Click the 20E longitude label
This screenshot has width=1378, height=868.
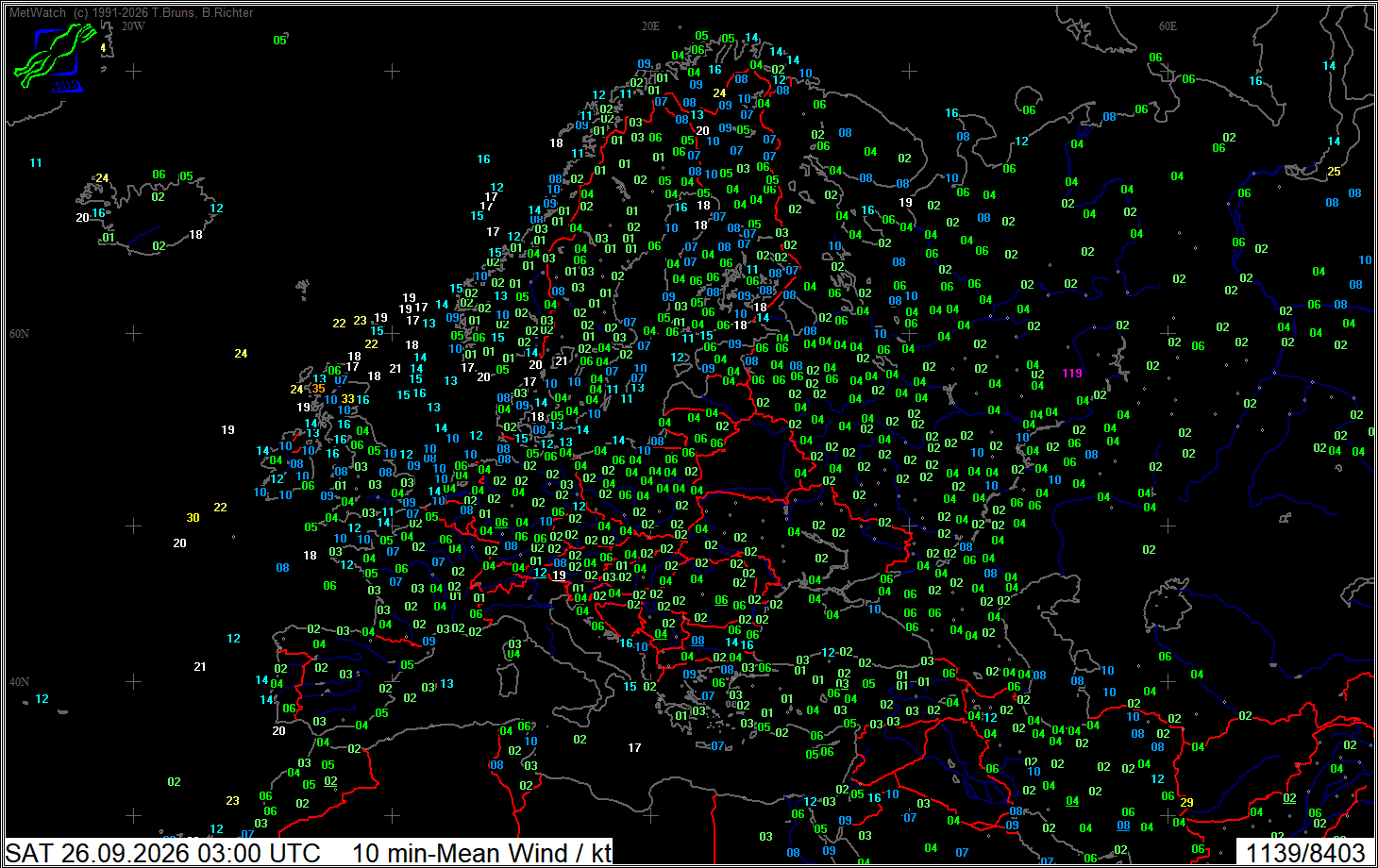[x=651, y=26]
